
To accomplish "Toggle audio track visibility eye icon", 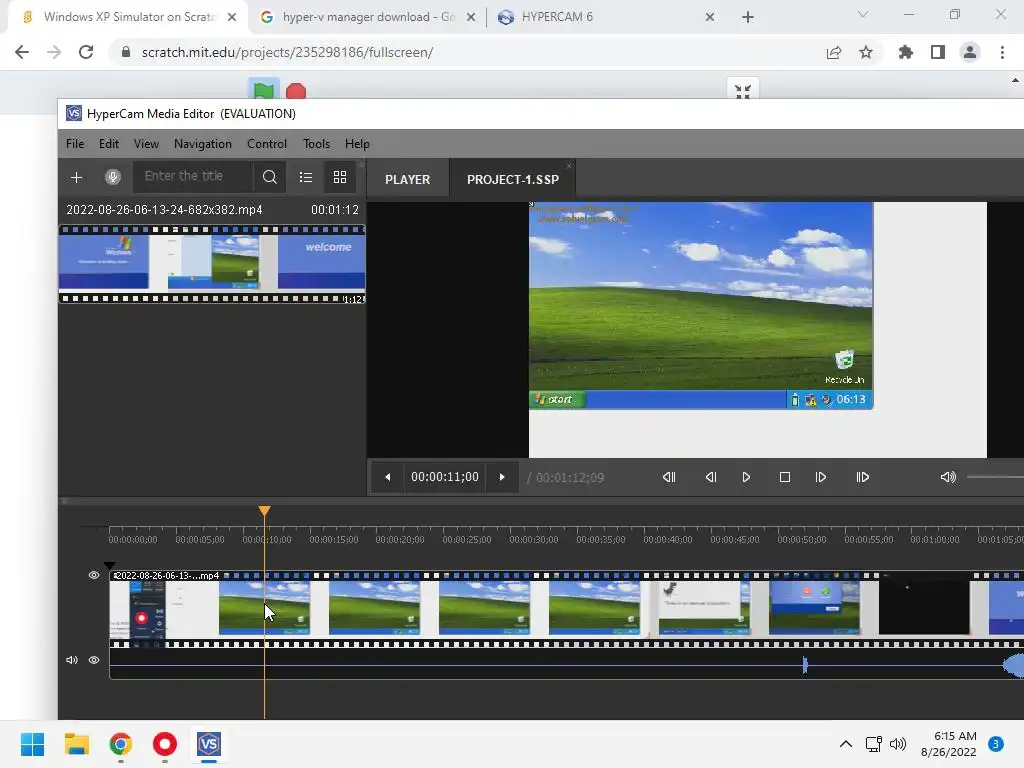I will tap(94, 660).
